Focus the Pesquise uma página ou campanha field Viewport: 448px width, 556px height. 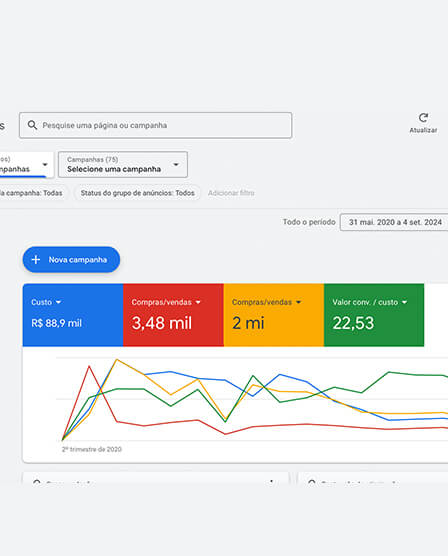click(155, 125)
